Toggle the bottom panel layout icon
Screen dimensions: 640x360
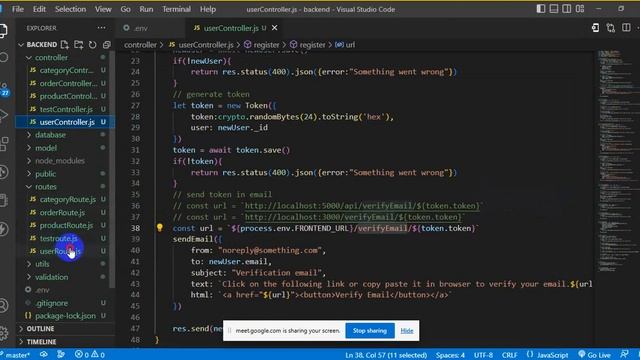[x=554, y=9]
